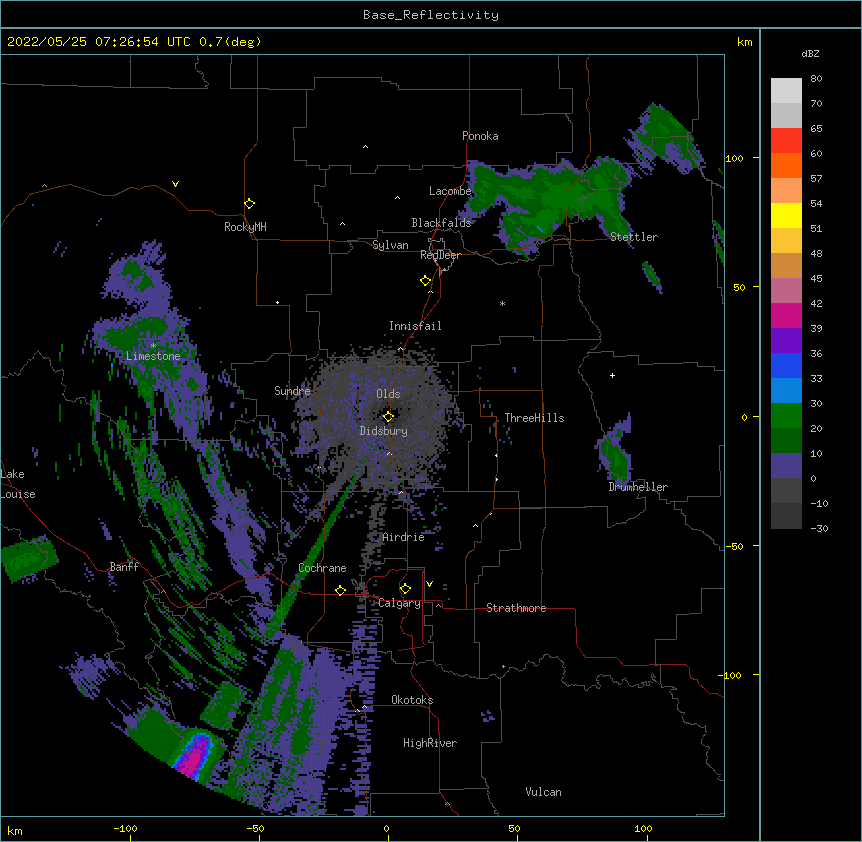Image resolution: width=862 pixels, height=842 pixels.
Task: Click the yellow V marker northwest of RockyMH
Action: click(175, 184)
